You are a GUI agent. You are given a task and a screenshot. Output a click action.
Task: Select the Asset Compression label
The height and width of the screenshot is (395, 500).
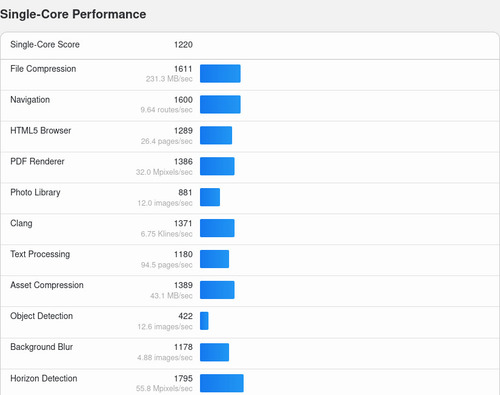point(47,285)
